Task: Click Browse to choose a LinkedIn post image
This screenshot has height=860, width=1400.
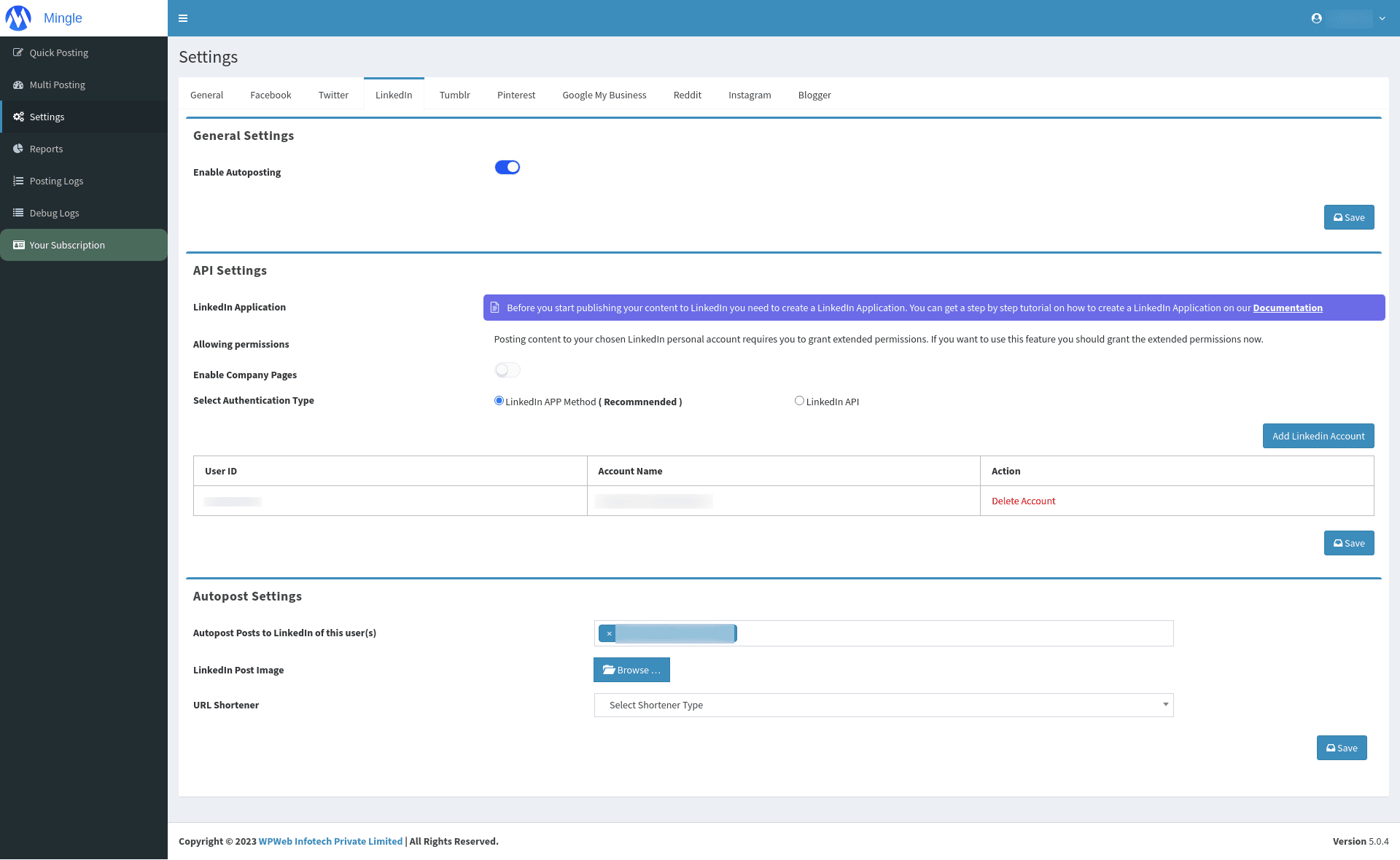Action: tap(631, 670)
